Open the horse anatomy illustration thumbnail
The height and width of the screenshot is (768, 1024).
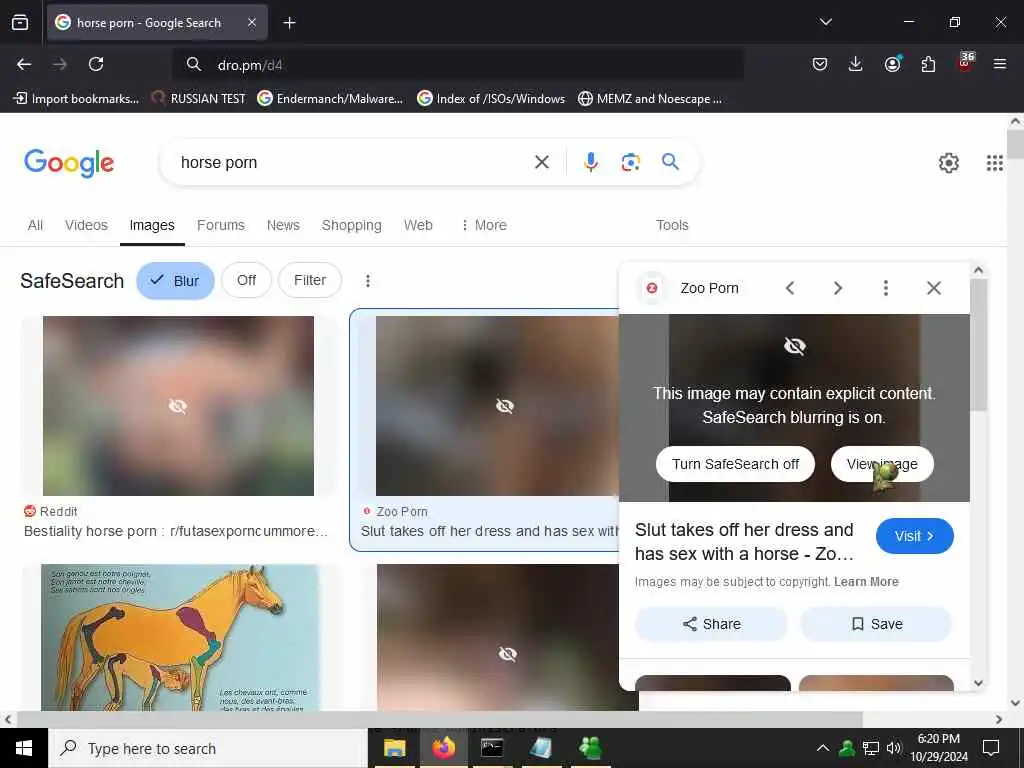pyautogui.click(x=180, y=637)
